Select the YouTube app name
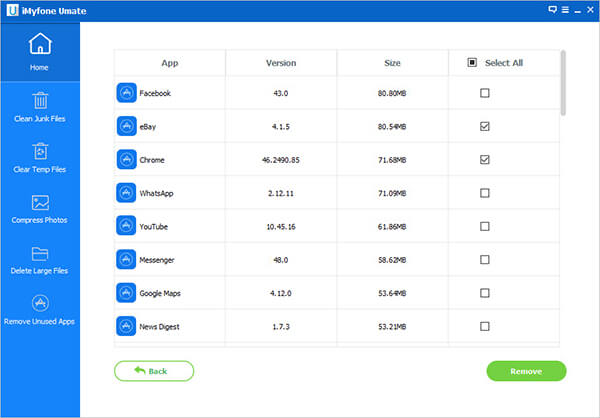 pos(153,227)
